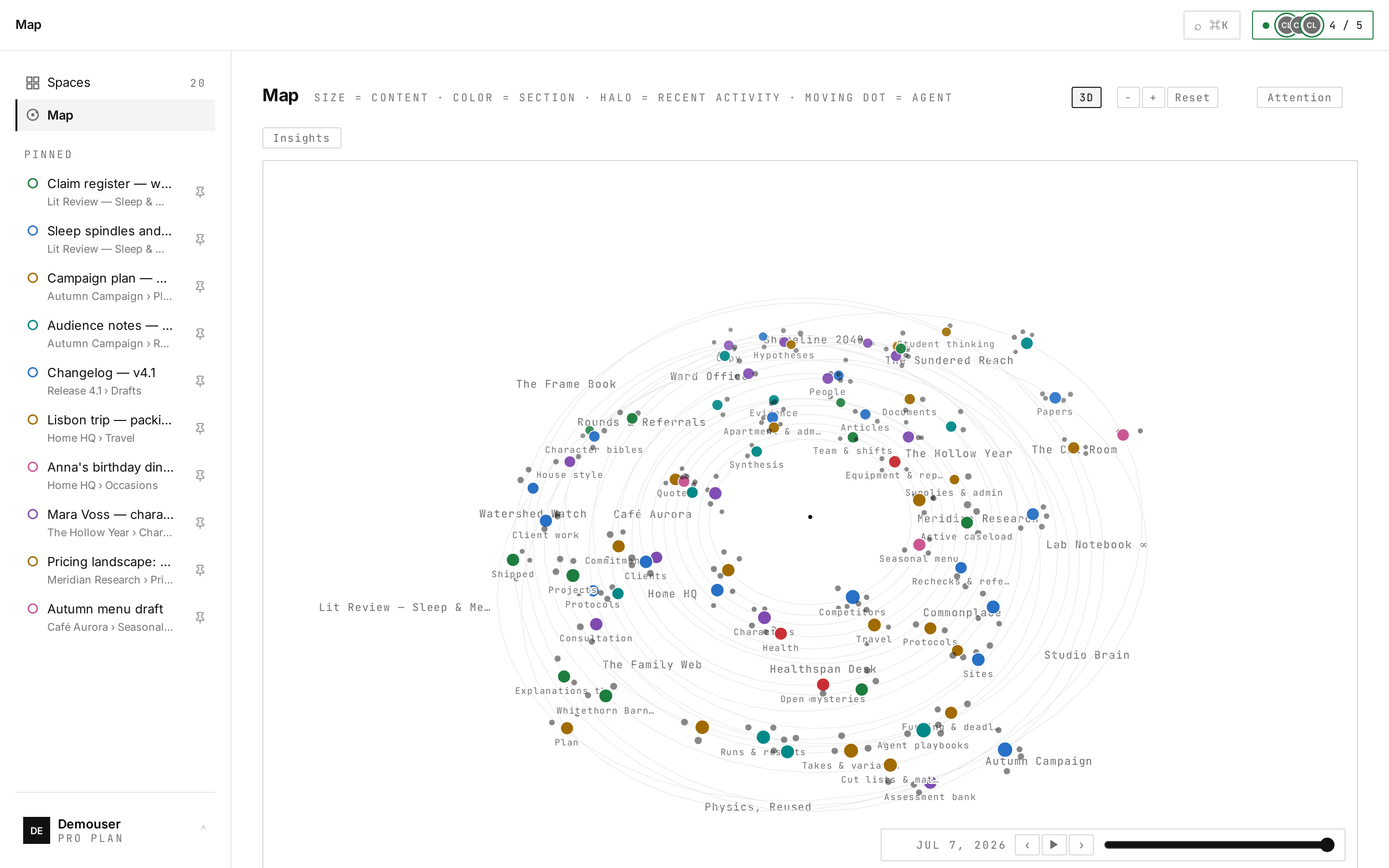This screenshot has width=1389, height=868.
Task: Open search with the ⌘K button
Action: coord(1211,25)
